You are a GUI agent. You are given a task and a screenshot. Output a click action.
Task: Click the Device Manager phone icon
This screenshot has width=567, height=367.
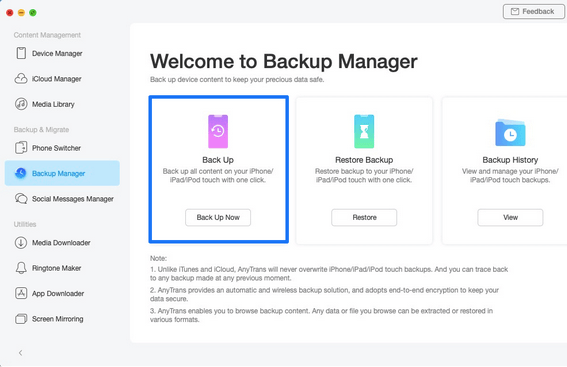tap(21, 53)
